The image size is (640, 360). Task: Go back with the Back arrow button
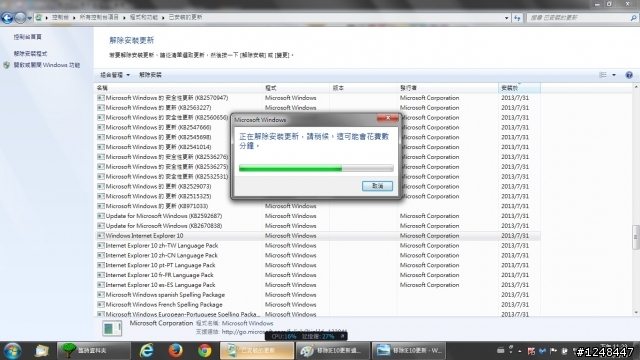click(7, 18)
